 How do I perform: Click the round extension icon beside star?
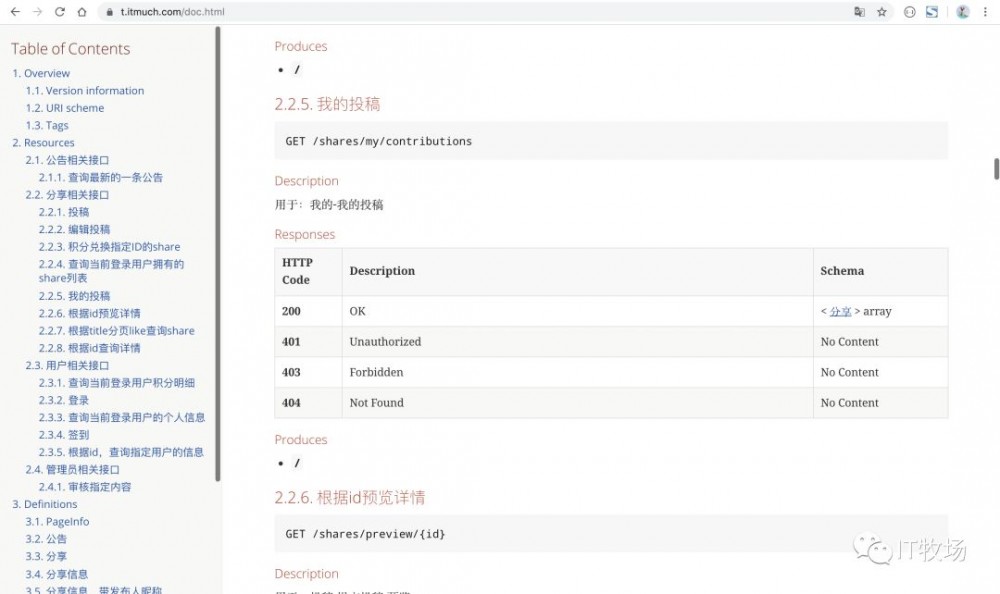click(909, 11)
